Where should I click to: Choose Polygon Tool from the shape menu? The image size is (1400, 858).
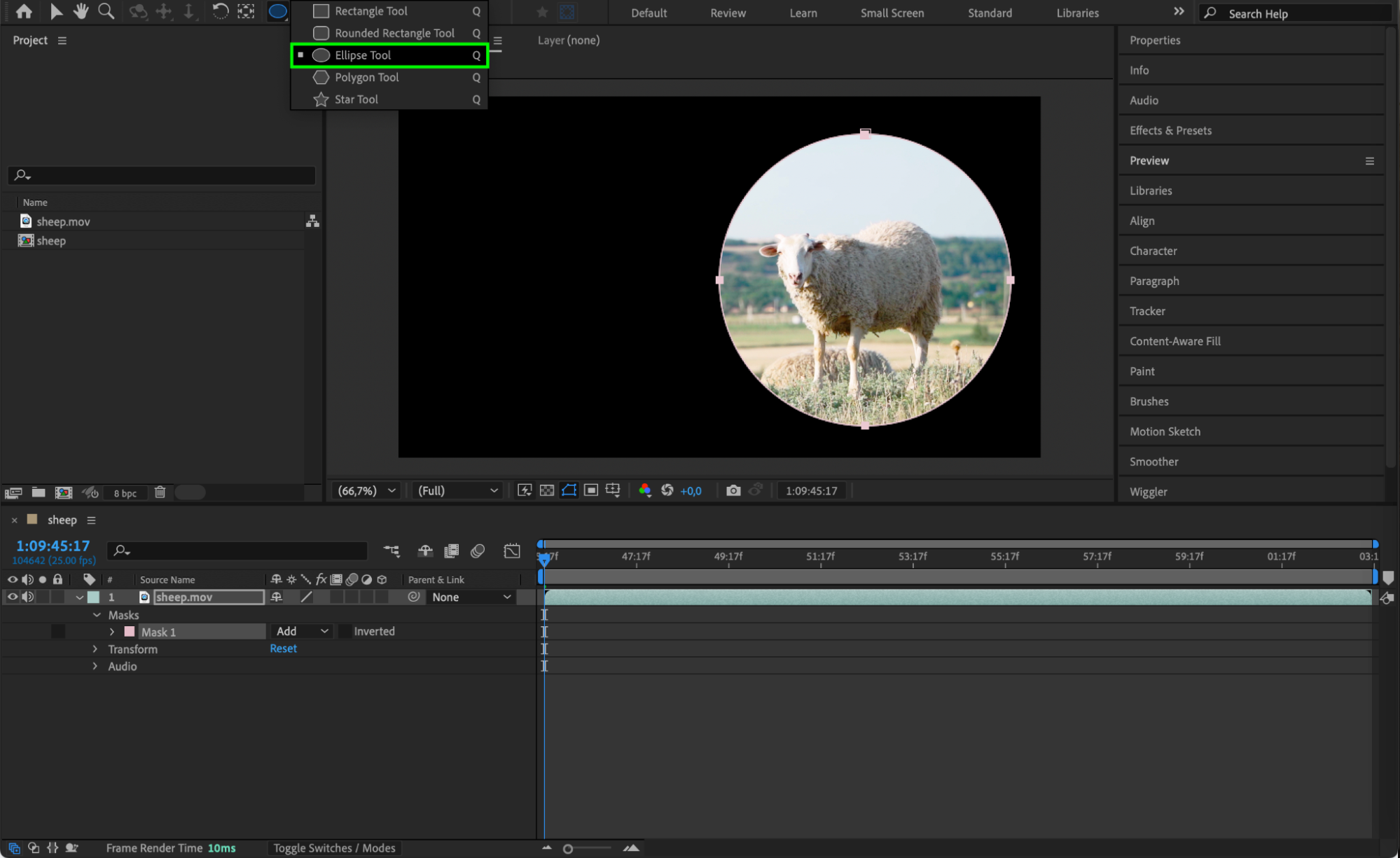pyautogui.click(x=366, y=77)
